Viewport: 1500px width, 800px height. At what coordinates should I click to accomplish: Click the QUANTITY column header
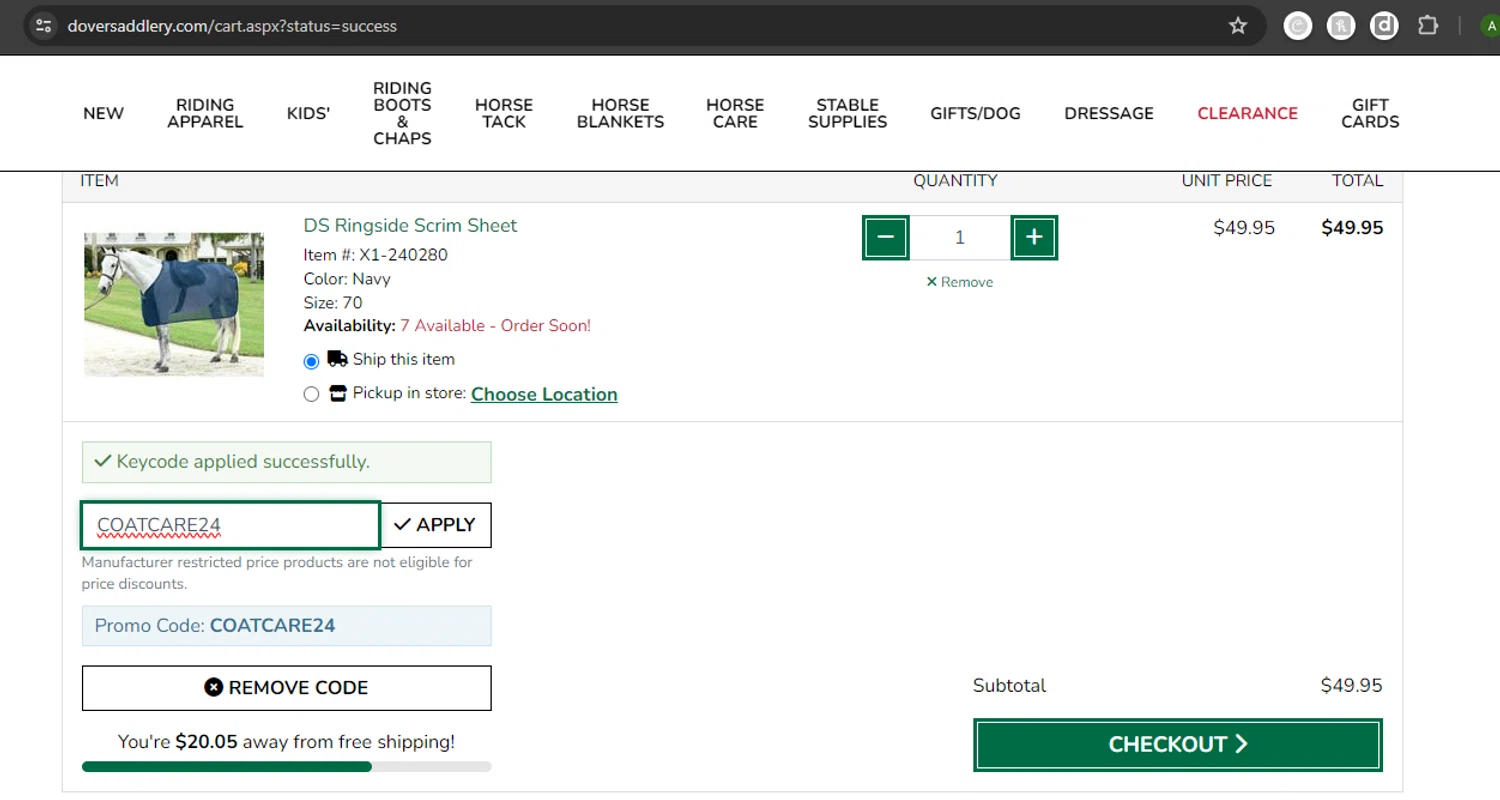coord(955,181)
